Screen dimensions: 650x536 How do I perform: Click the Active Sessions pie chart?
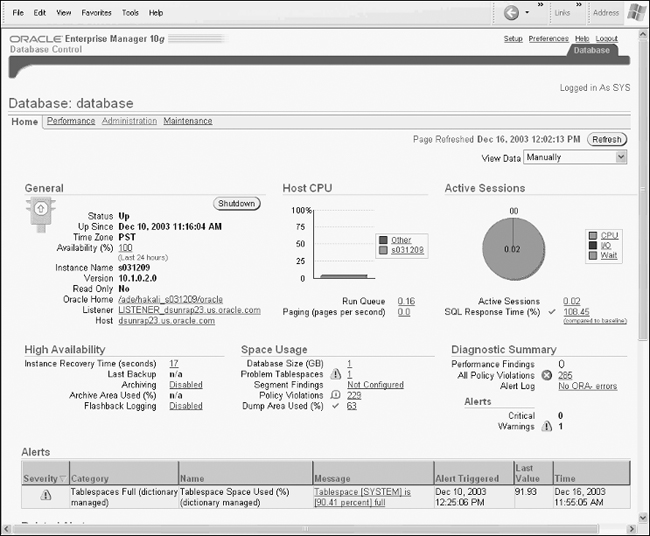click(514, 249)
